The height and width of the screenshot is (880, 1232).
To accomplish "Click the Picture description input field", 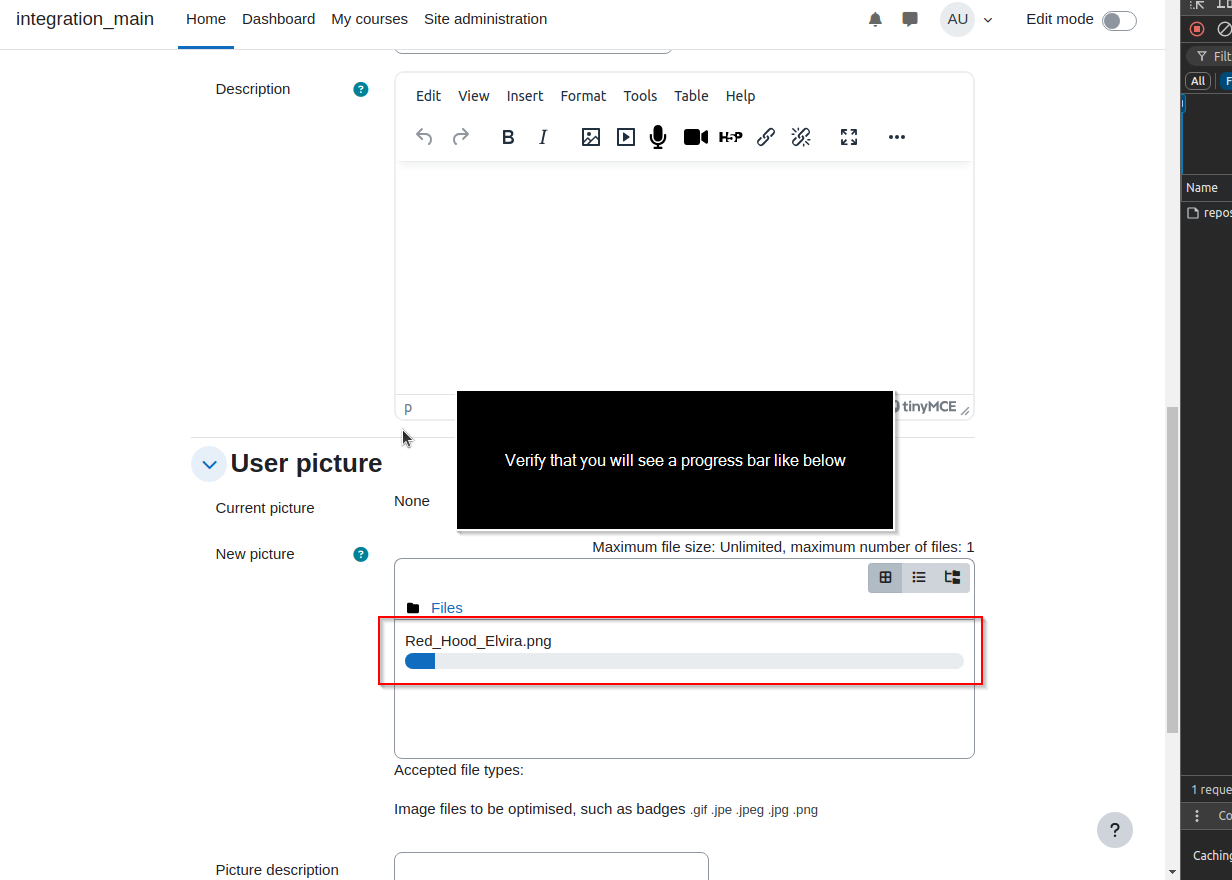I will tap(551, 866).
